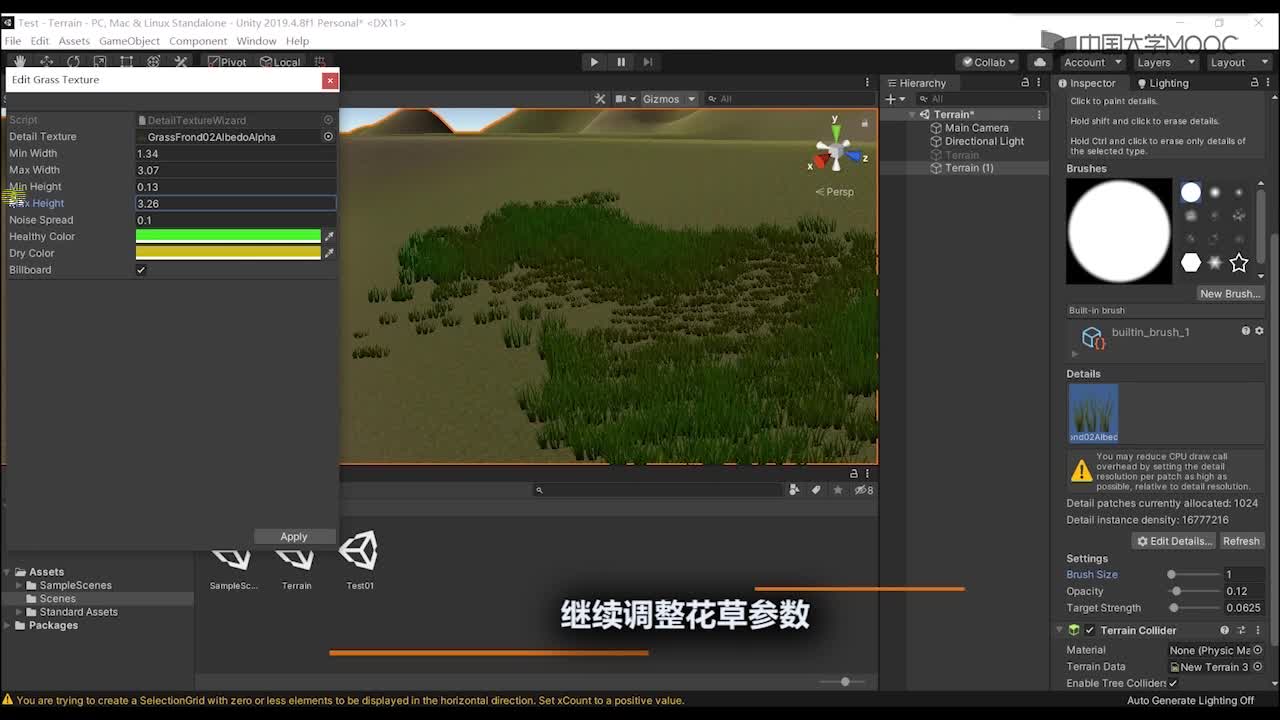Click the Healthy Color eyedropper
1280x720 pixels.
click(x=329, y=237)
